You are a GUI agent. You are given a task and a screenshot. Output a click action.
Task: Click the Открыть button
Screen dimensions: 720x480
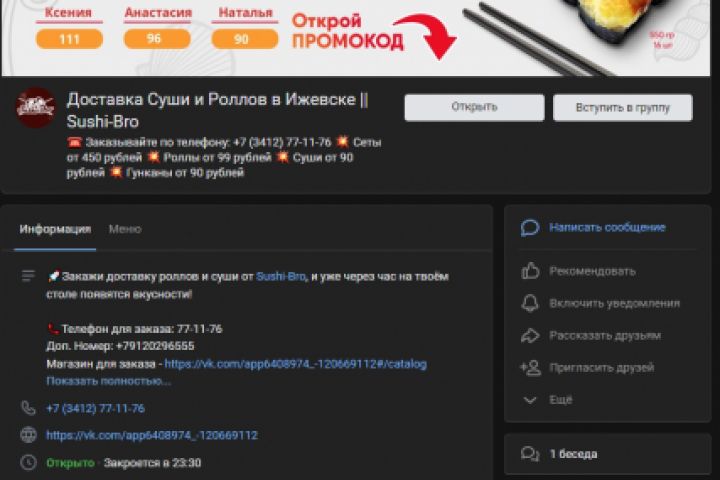[474, 107]
